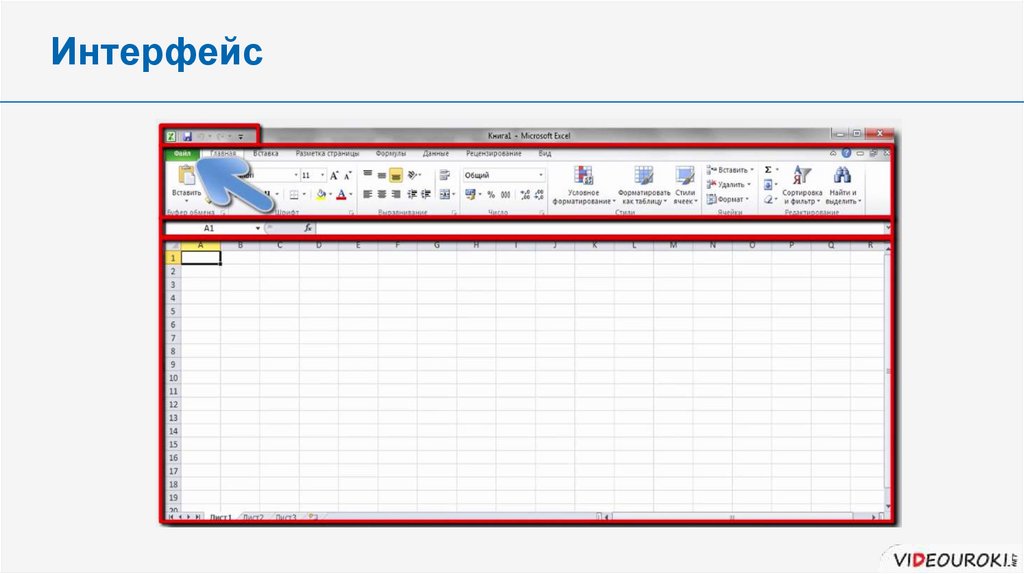Image resolution: width=1024 pixels, height=574 pixels.
Task: Toggle Wrap Text icon
Action: (x=445, y=175)
